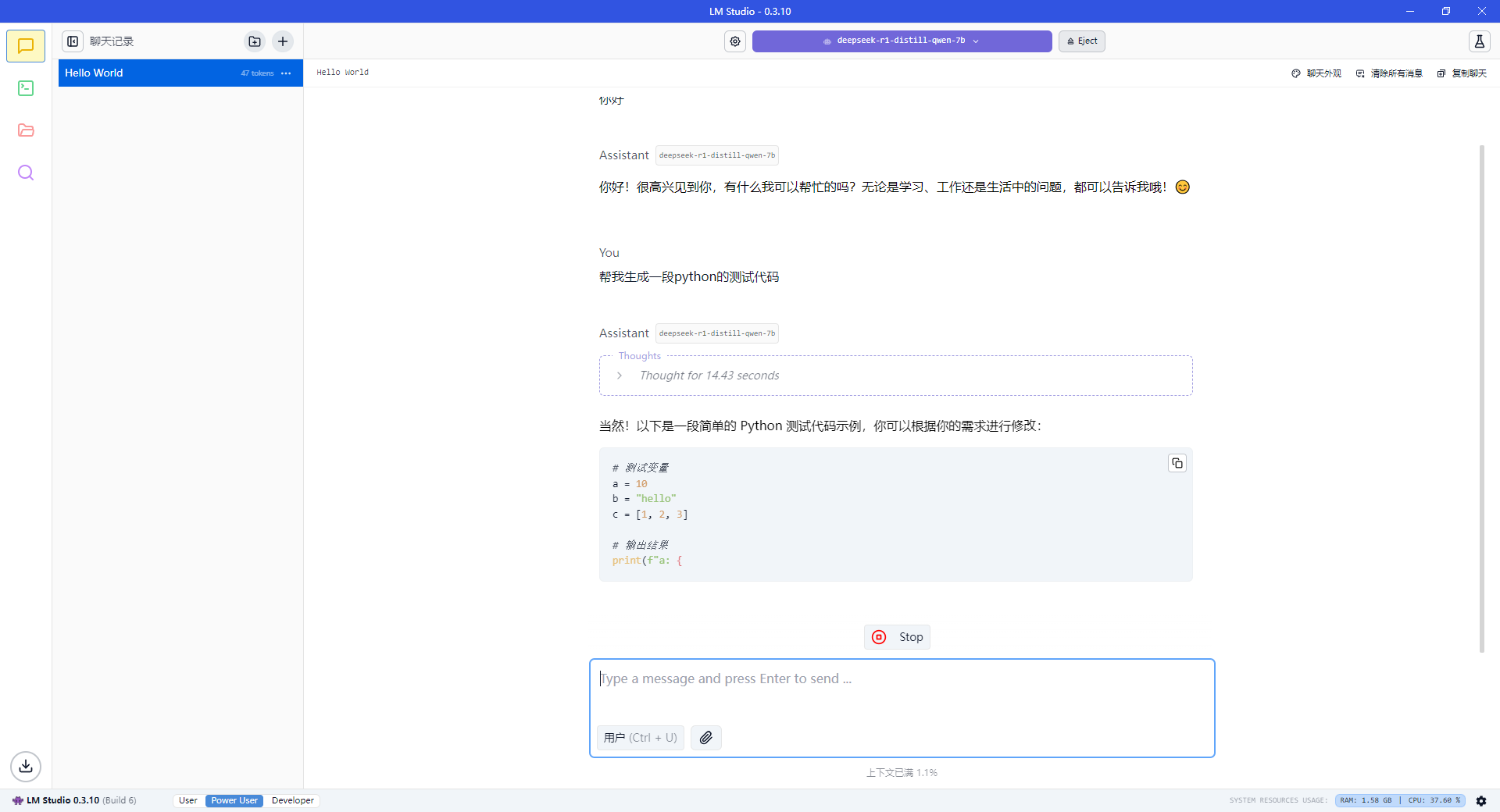Copy the Python code block
1500x812 pixels.
click(1177, 464)
